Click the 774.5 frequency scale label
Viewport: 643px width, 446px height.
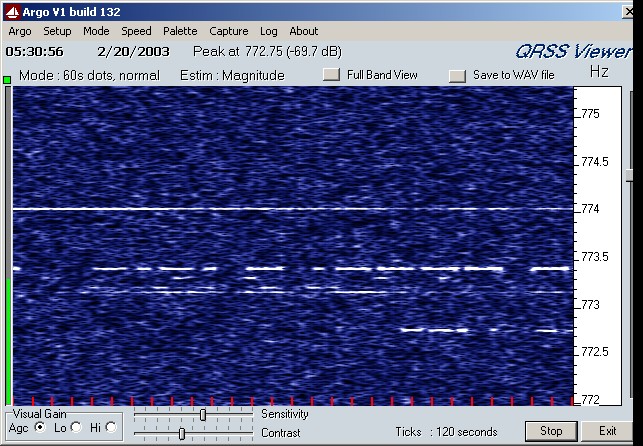(x=595, y=162)
